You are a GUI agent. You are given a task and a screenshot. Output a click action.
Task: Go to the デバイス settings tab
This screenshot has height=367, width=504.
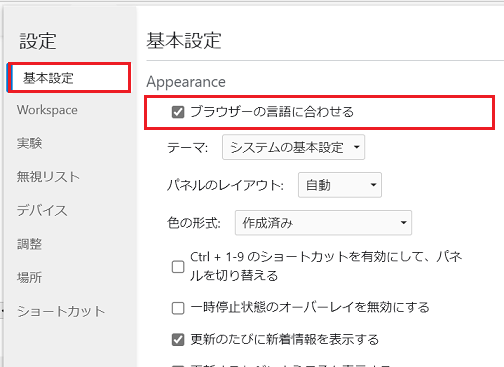(x=42, y=210)
